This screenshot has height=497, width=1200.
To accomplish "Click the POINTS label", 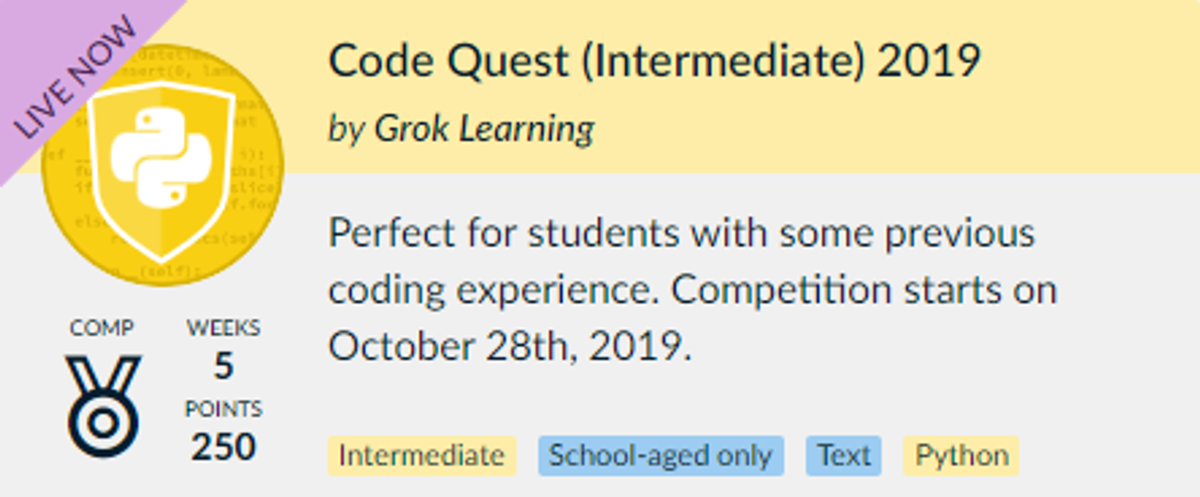I will [x=223, y=409].
